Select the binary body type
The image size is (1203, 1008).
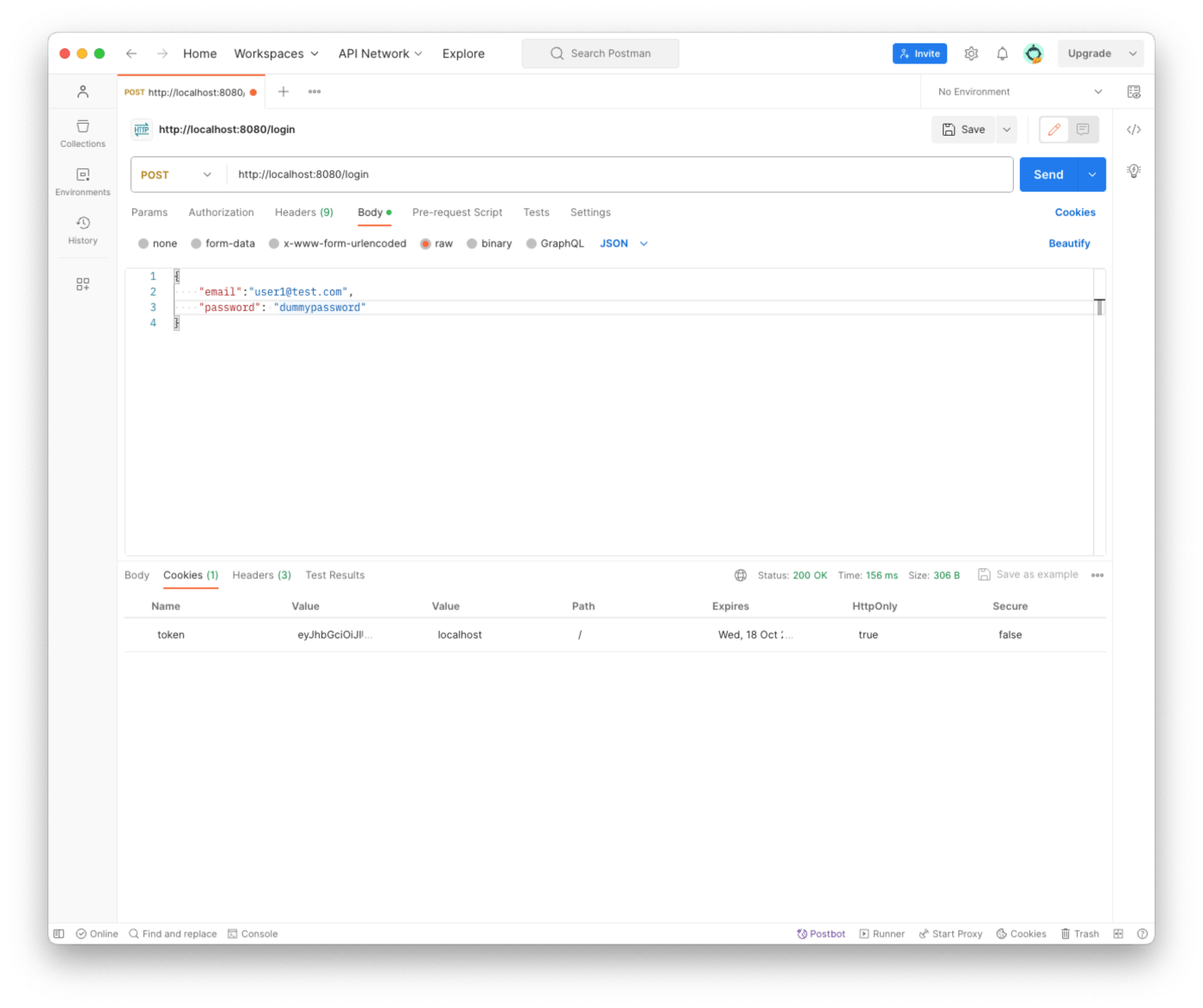[489, 243]
